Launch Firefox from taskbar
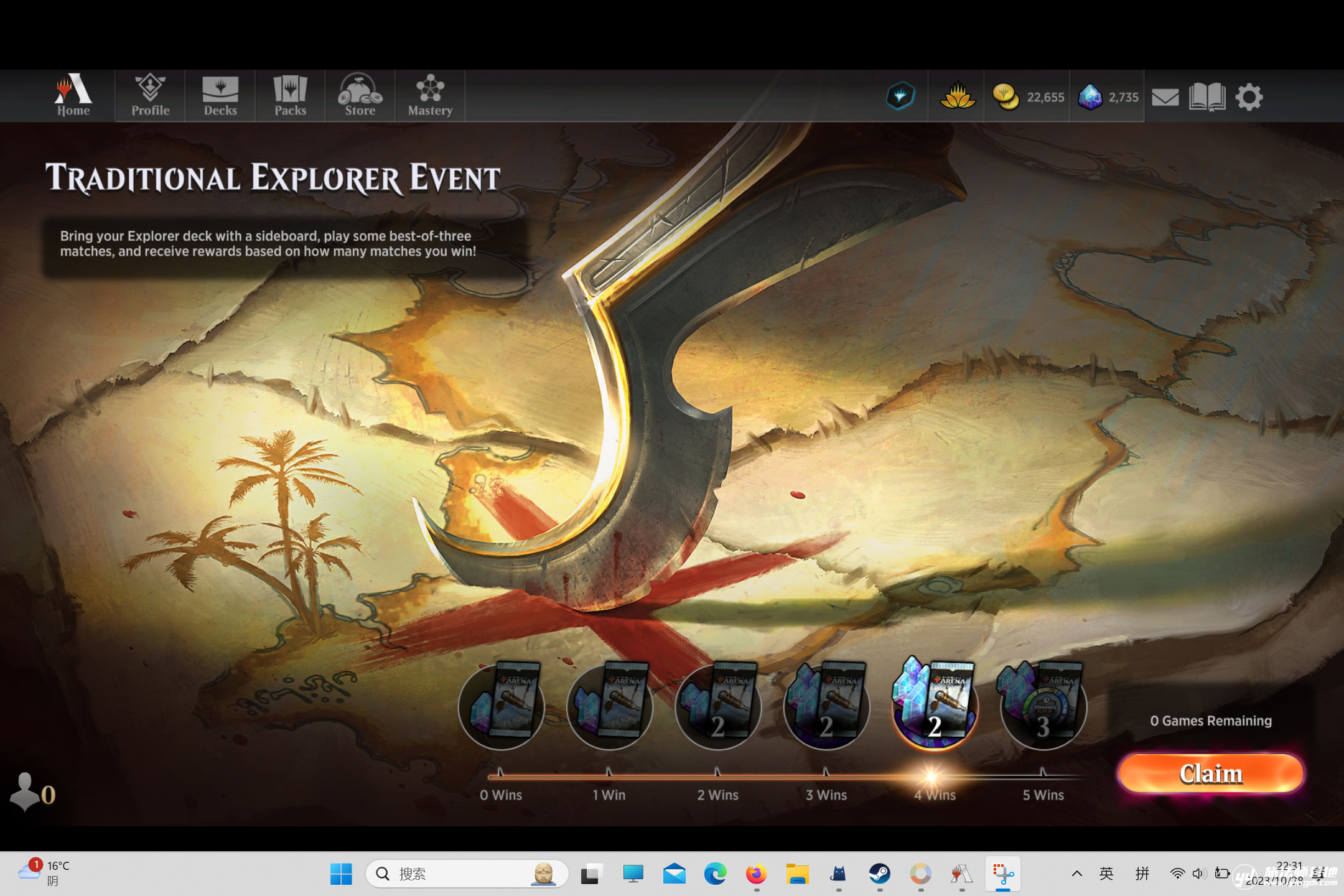This screenshot has height=896, width=1344. click(756, 874)
